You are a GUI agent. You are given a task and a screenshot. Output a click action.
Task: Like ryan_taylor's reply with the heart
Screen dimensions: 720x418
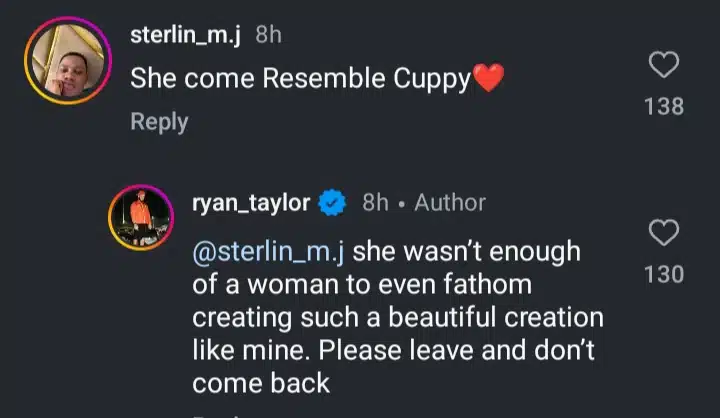coord(664,234)
